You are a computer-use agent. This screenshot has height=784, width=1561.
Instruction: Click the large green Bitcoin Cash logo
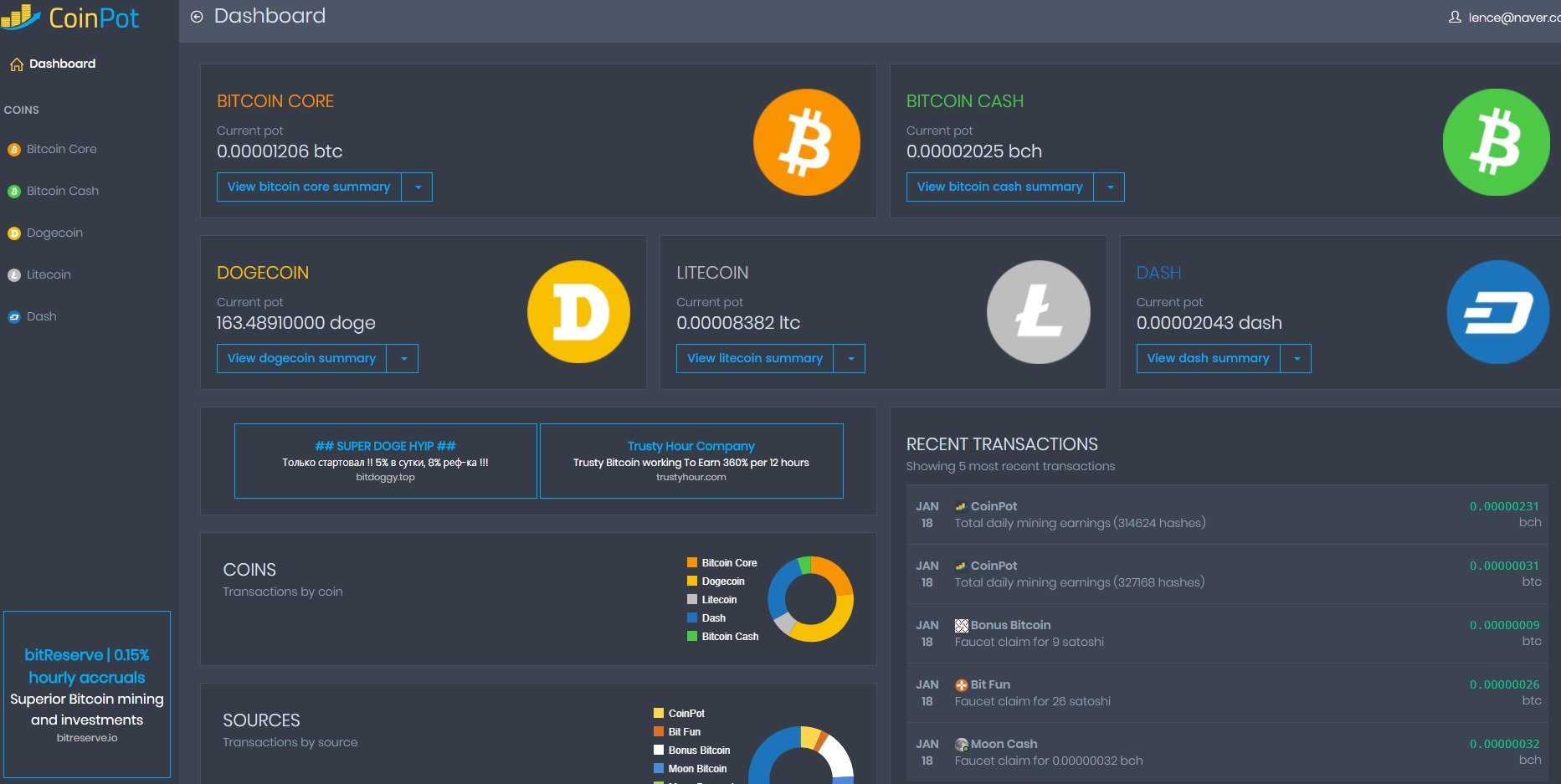[1497, 142]
